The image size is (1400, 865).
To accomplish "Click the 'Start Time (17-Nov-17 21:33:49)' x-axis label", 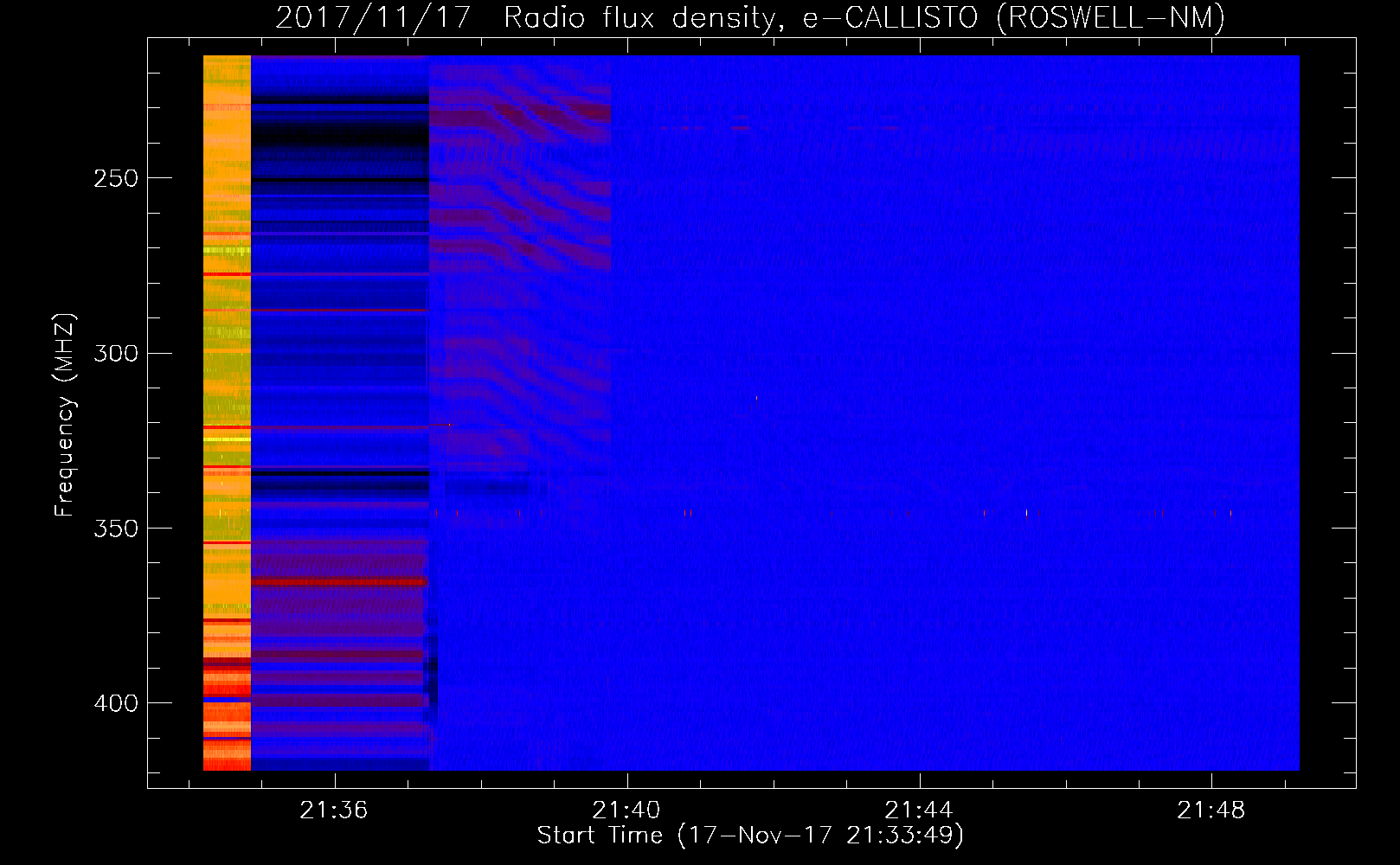I will (x=750, y=836).
